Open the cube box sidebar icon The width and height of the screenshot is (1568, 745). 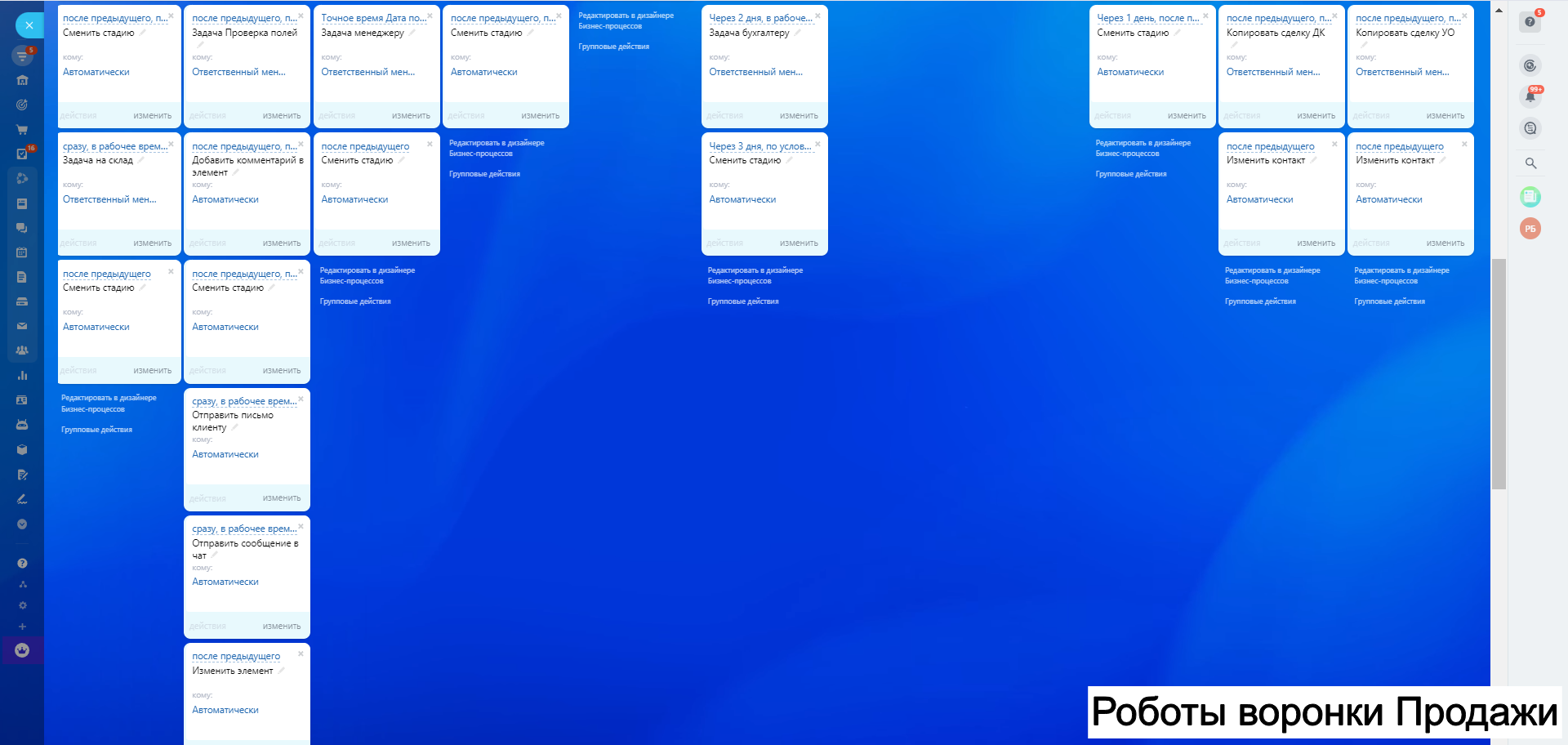click(22, 449)
